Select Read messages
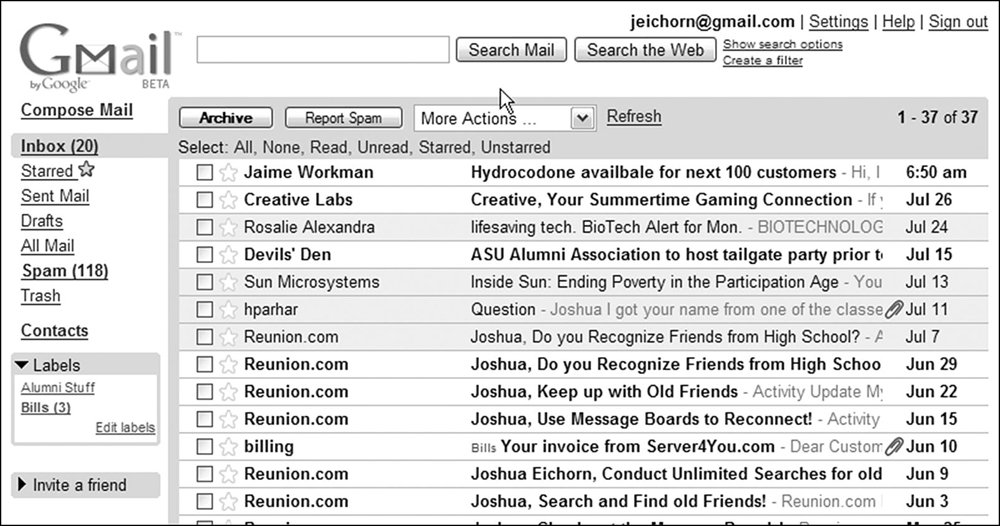The height and width of the screenshot is (526, 1000). tap(328, 147)
